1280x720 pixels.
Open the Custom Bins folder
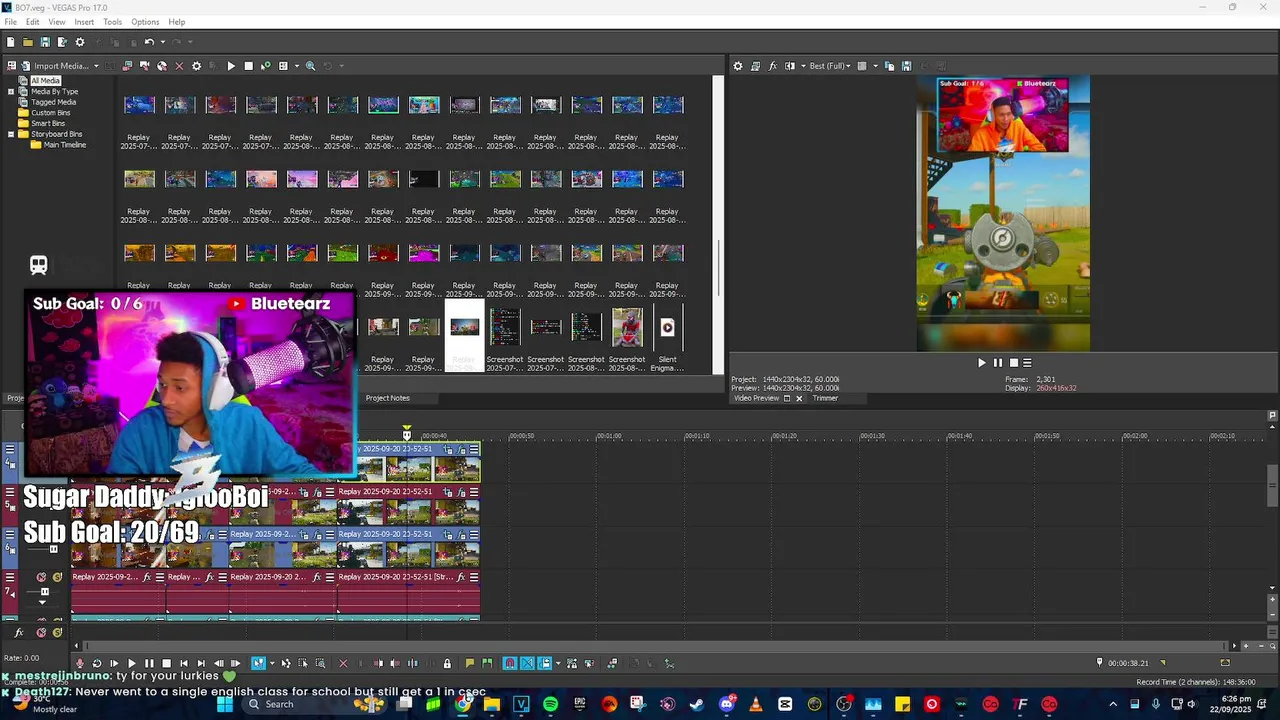[50, 113]
